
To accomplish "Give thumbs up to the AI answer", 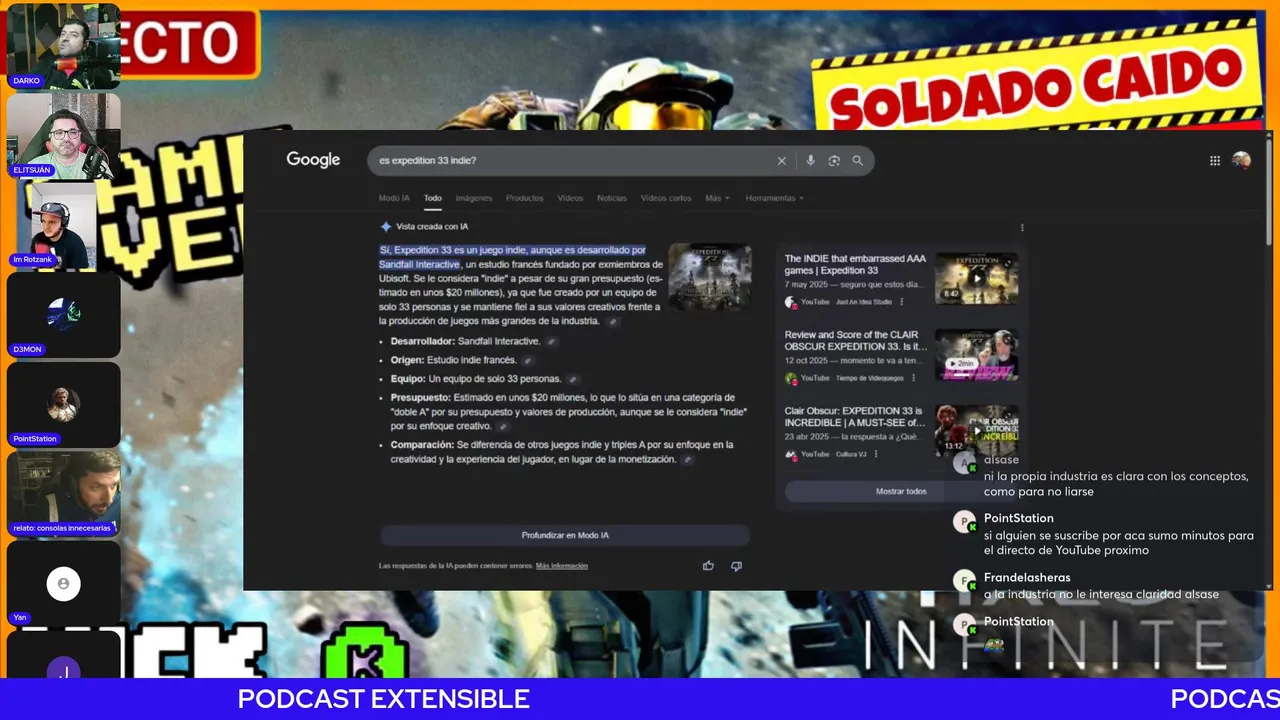I will click(708, 566).
